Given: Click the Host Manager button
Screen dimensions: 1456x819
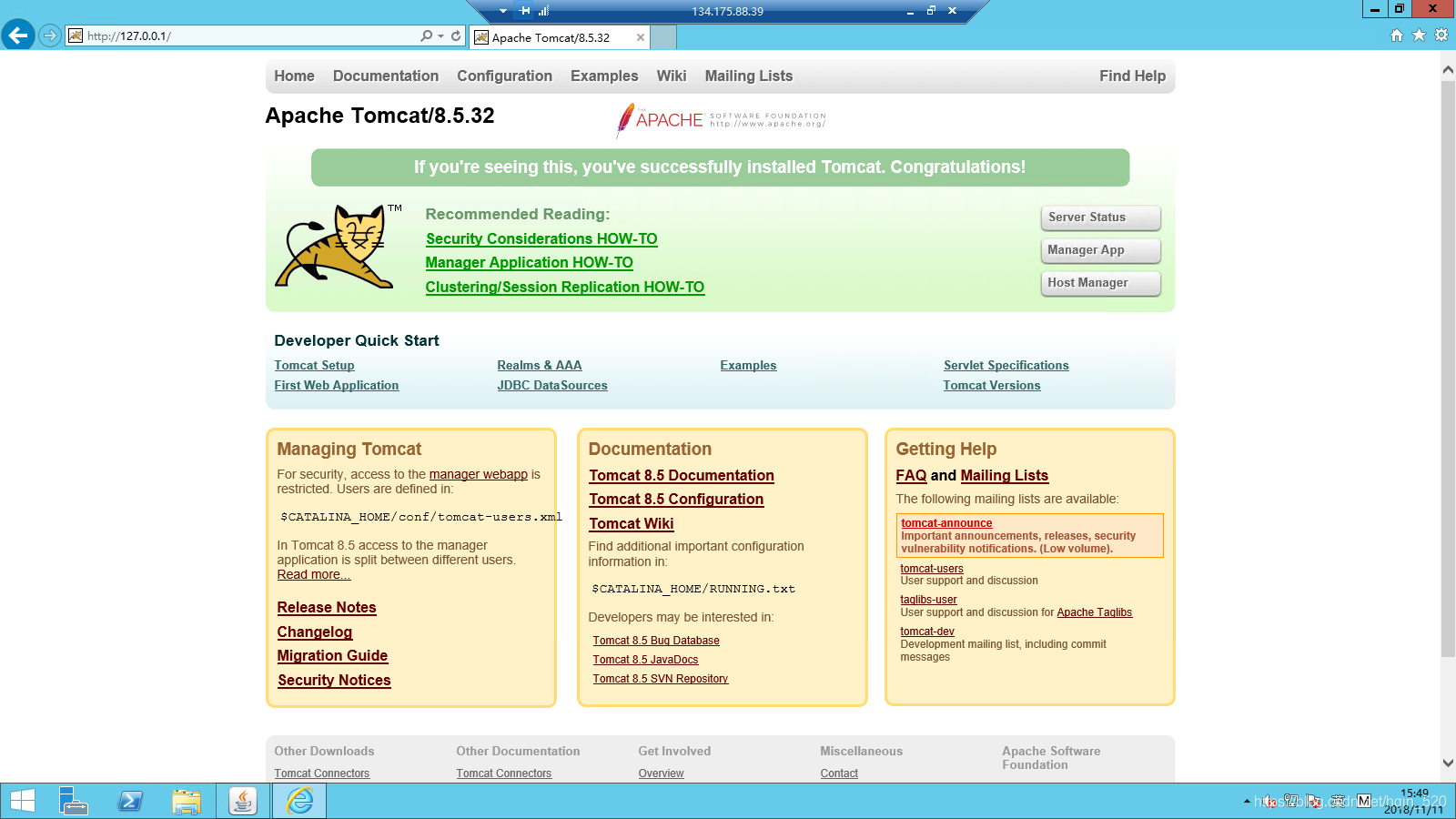Looking at the screenshot, I should coord(1100,283).
